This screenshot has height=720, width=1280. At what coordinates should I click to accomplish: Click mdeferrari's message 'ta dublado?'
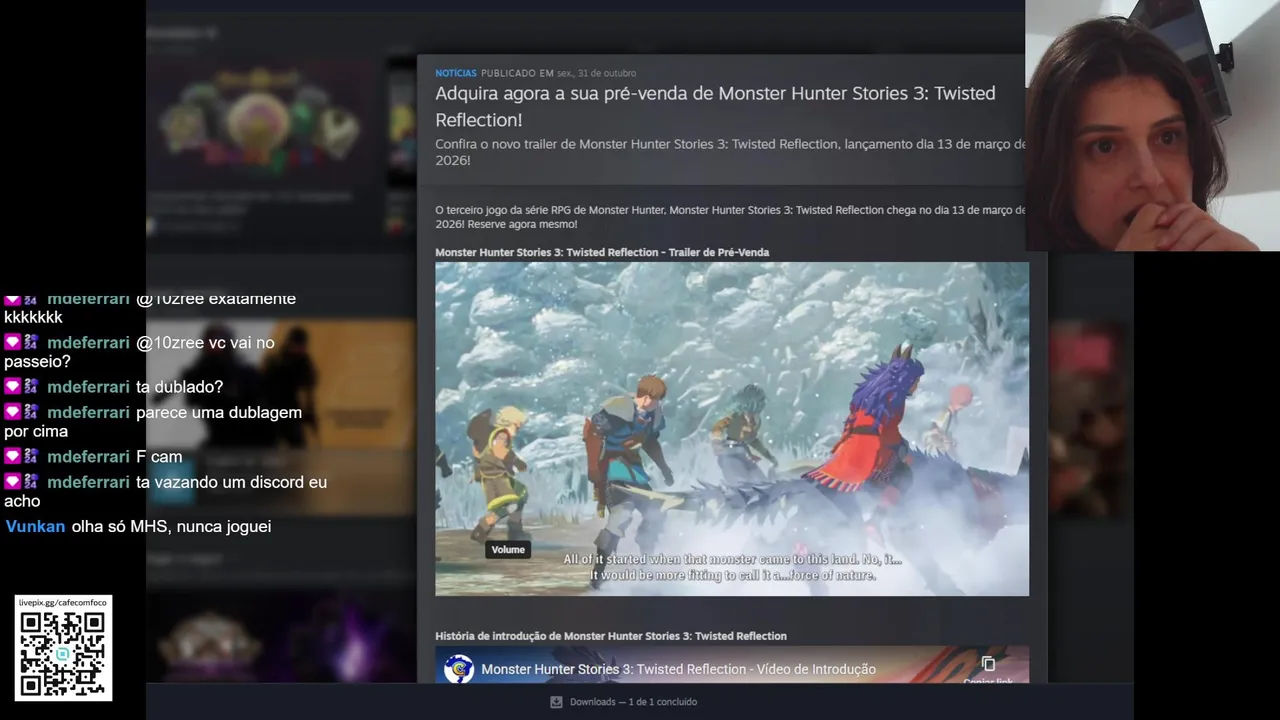click(x=179, y=387)
